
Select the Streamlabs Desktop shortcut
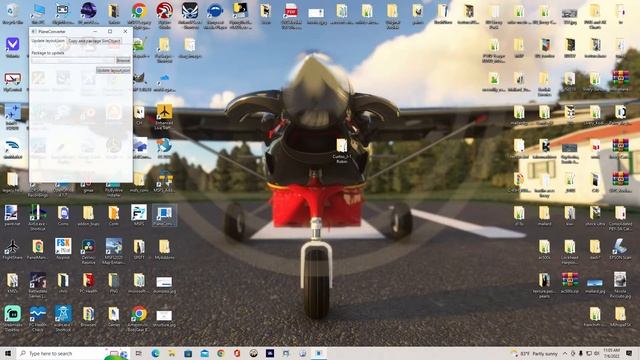(13, 318)
